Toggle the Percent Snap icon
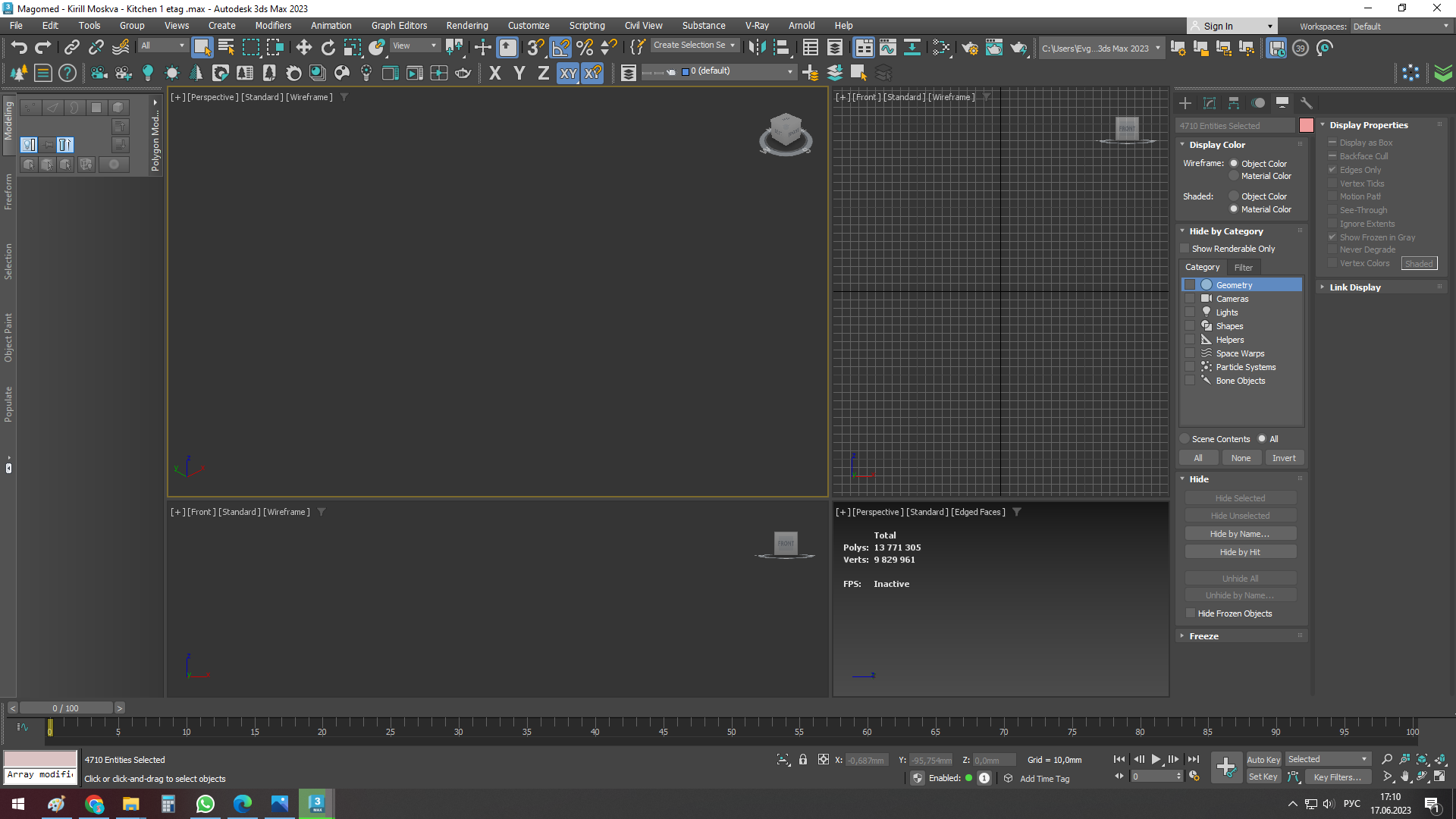The height and width of the screenshot is (819, 1456). click(x=585, y=48)
